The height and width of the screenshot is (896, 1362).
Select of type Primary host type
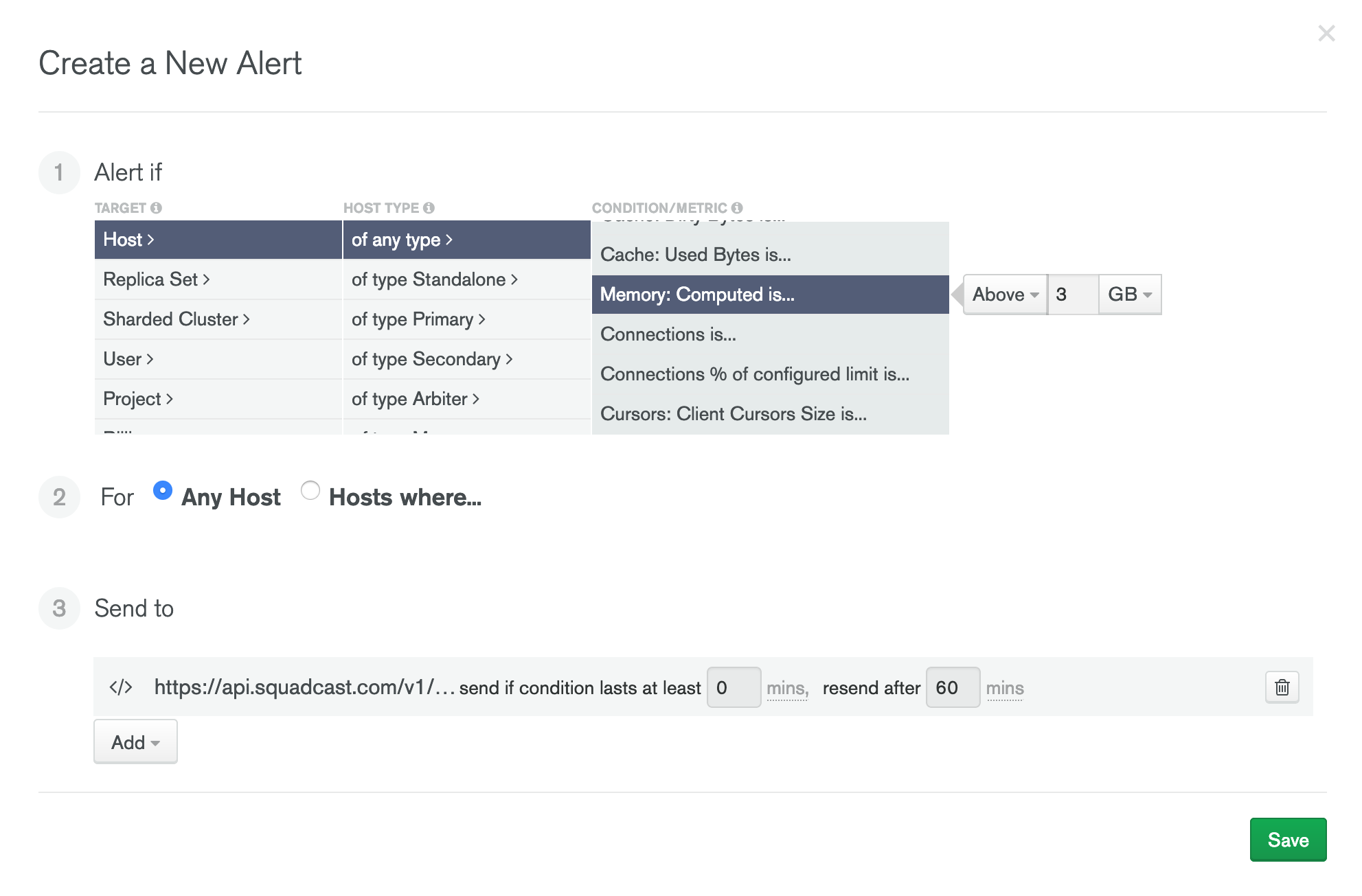pyautogui.click(x=418, y=319)
